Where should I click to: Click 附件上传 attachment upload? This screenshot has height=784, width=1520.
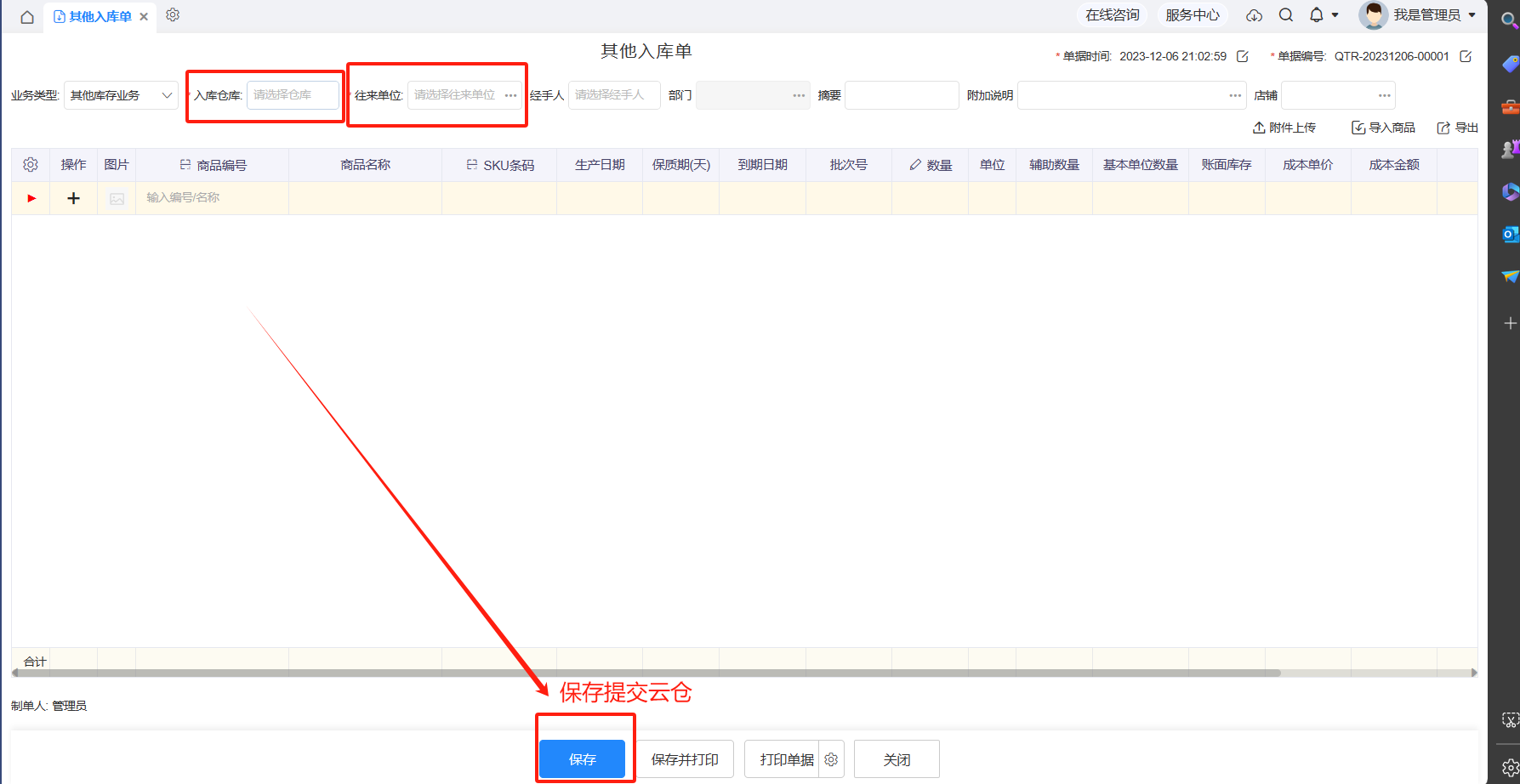1284,128
